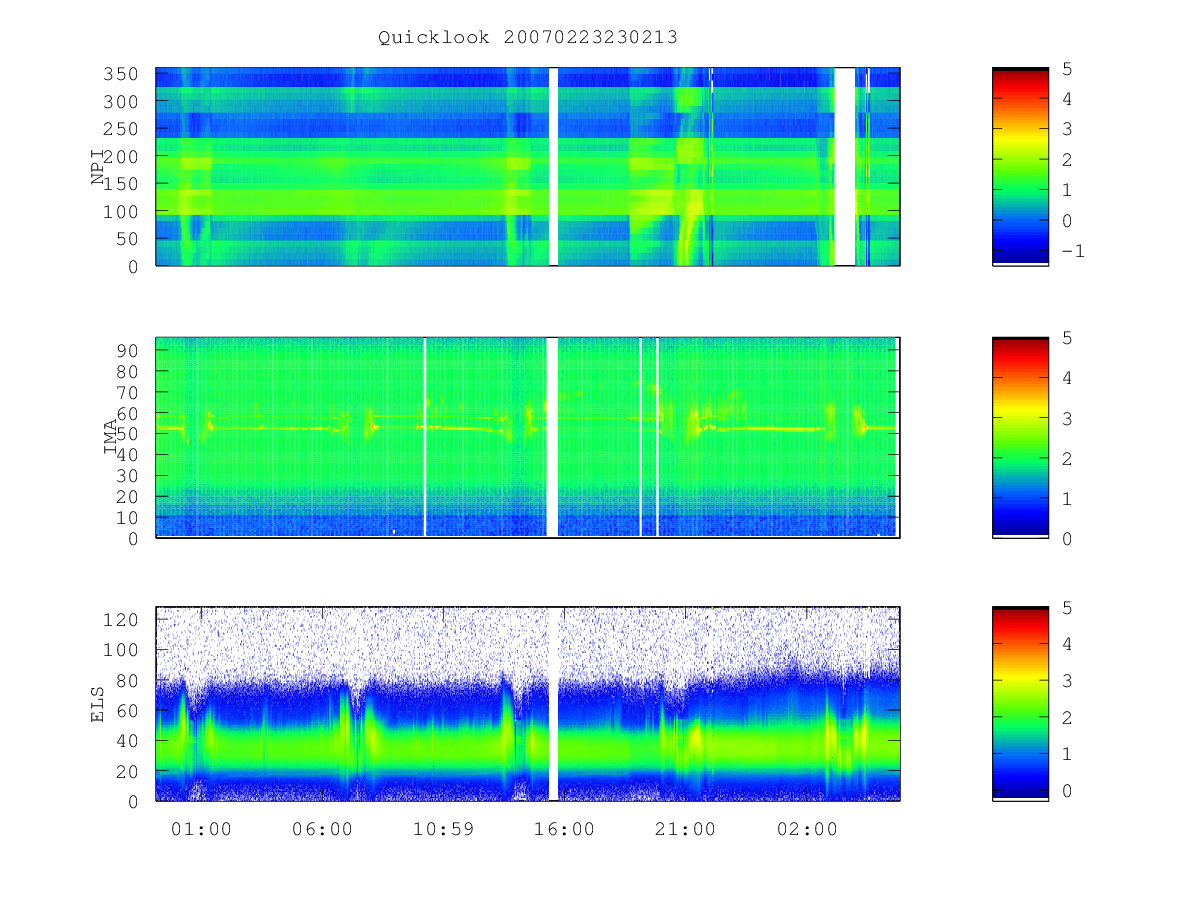The width and height of the screenshot is (1200, 900).
Task: Select the 10:59 time tick label
Action: pos(444,830)
